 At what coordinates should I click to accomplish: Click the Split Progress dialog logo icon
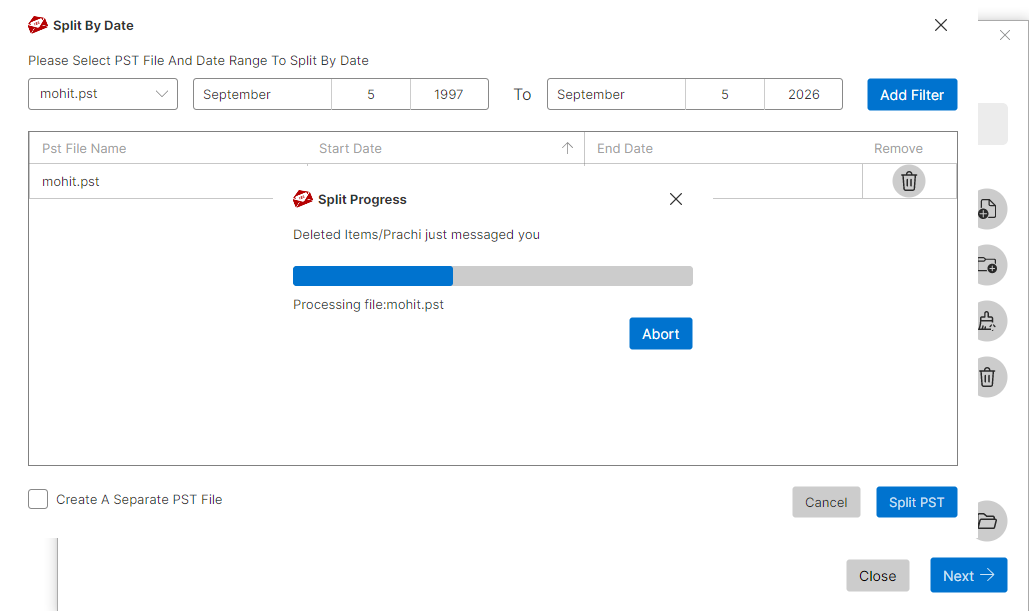pyautogui.click(x=303, y=198)
